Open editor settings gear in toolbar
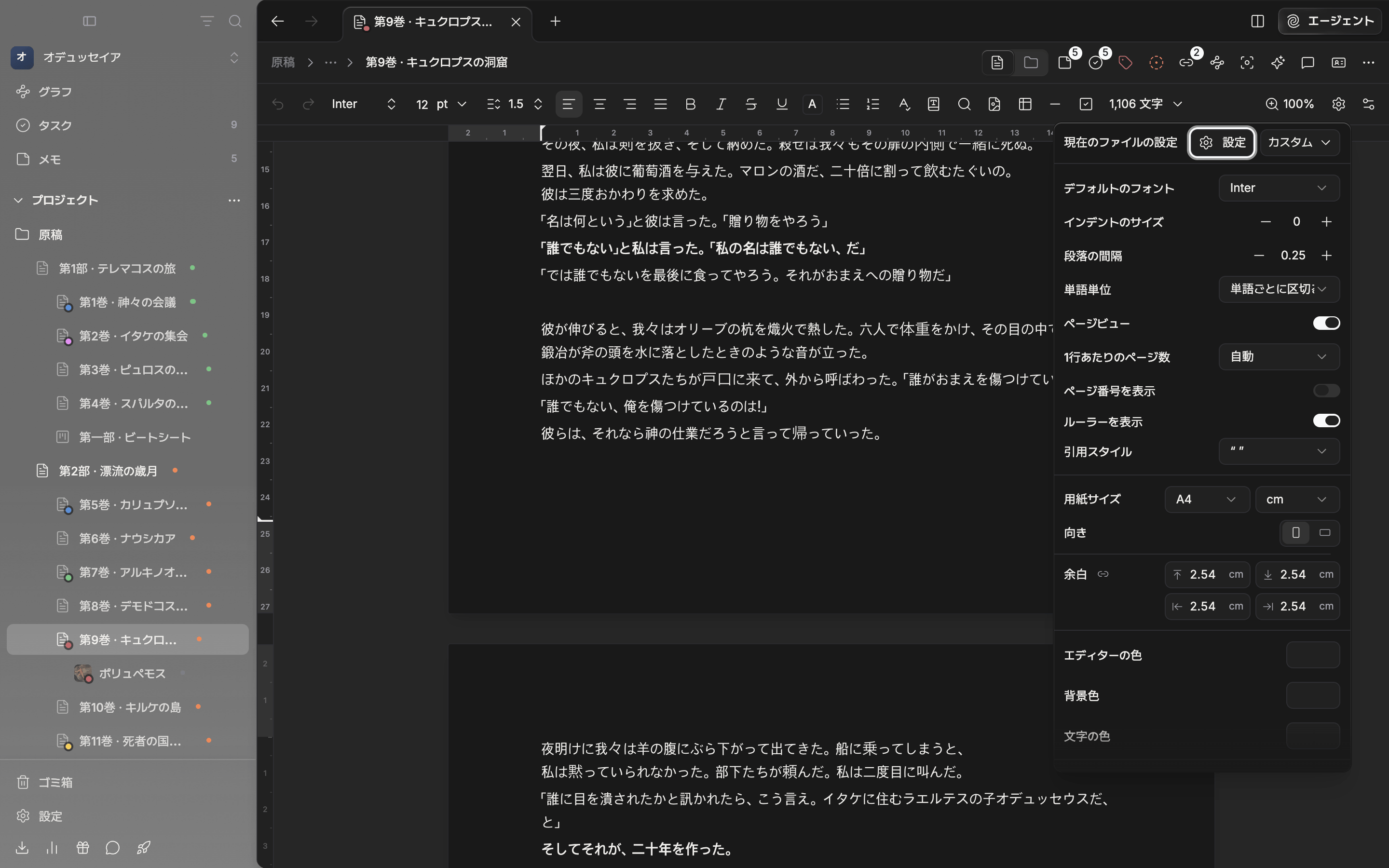Image resolution: width=1389 pixels, height=868 pixels. 1338,104
